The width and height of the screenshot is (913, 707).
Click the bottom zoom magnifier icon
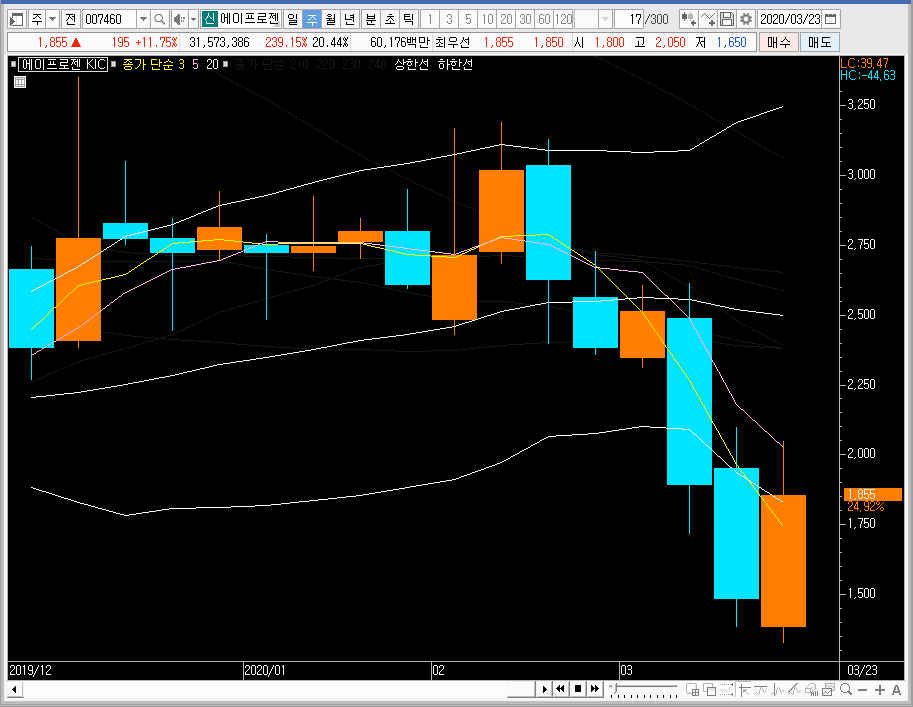(x=845, y=690)
